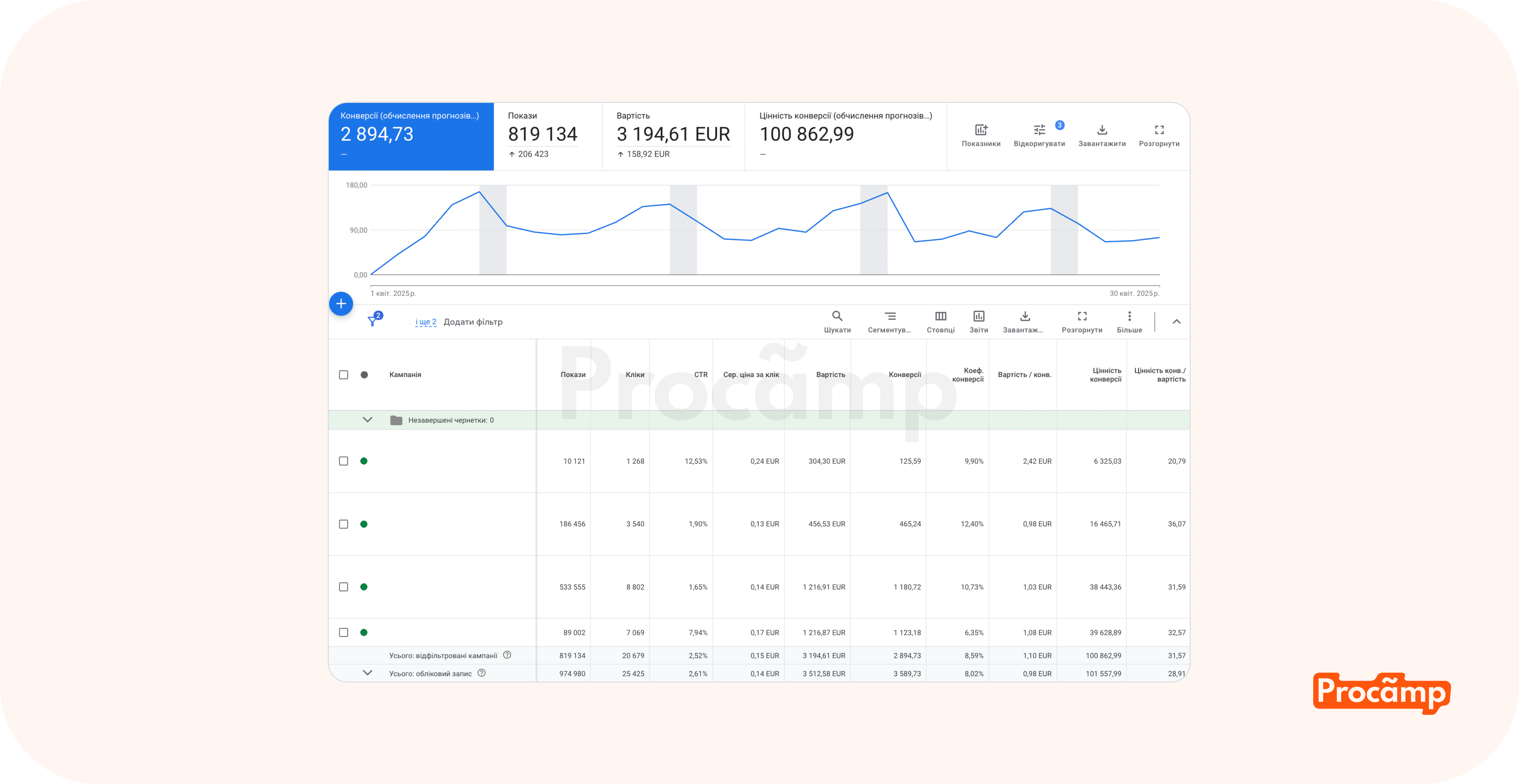This screenshot has width=1519, height=784.
Task: Open the Звіти reports icon
Action: pyautogui.click(x=978, y=317)
